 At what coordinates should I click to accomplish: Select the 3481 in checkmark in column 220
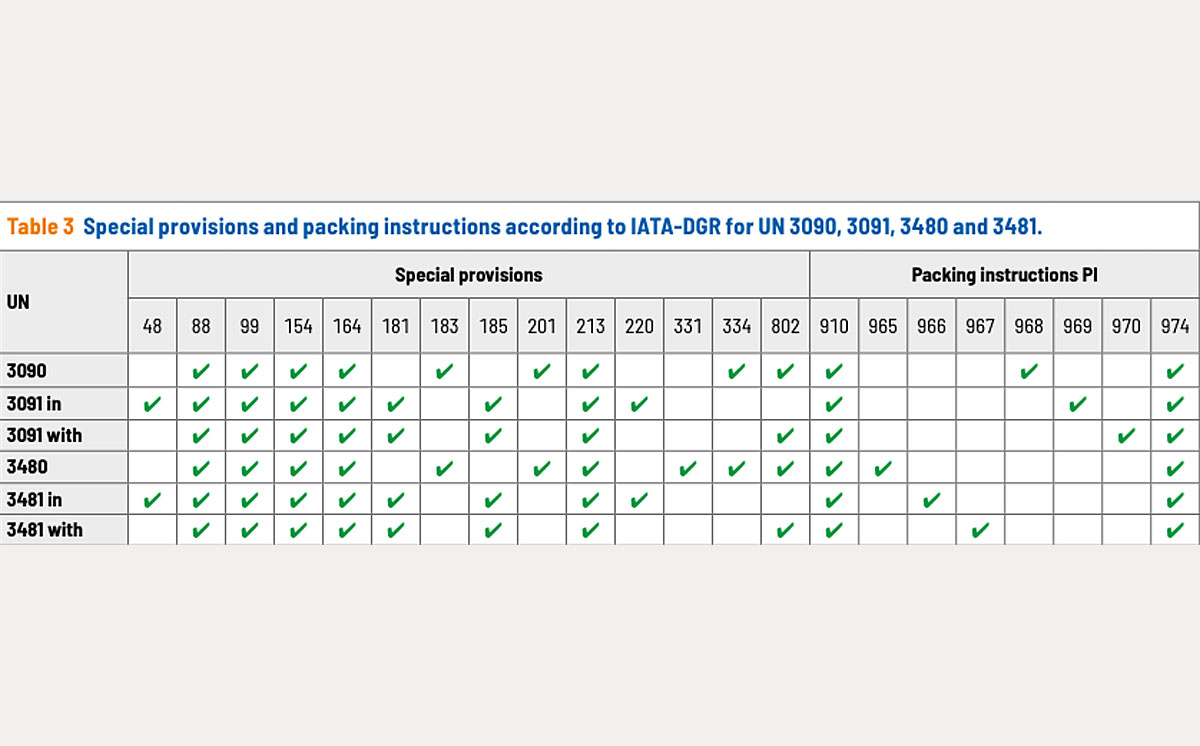[639, 499]
